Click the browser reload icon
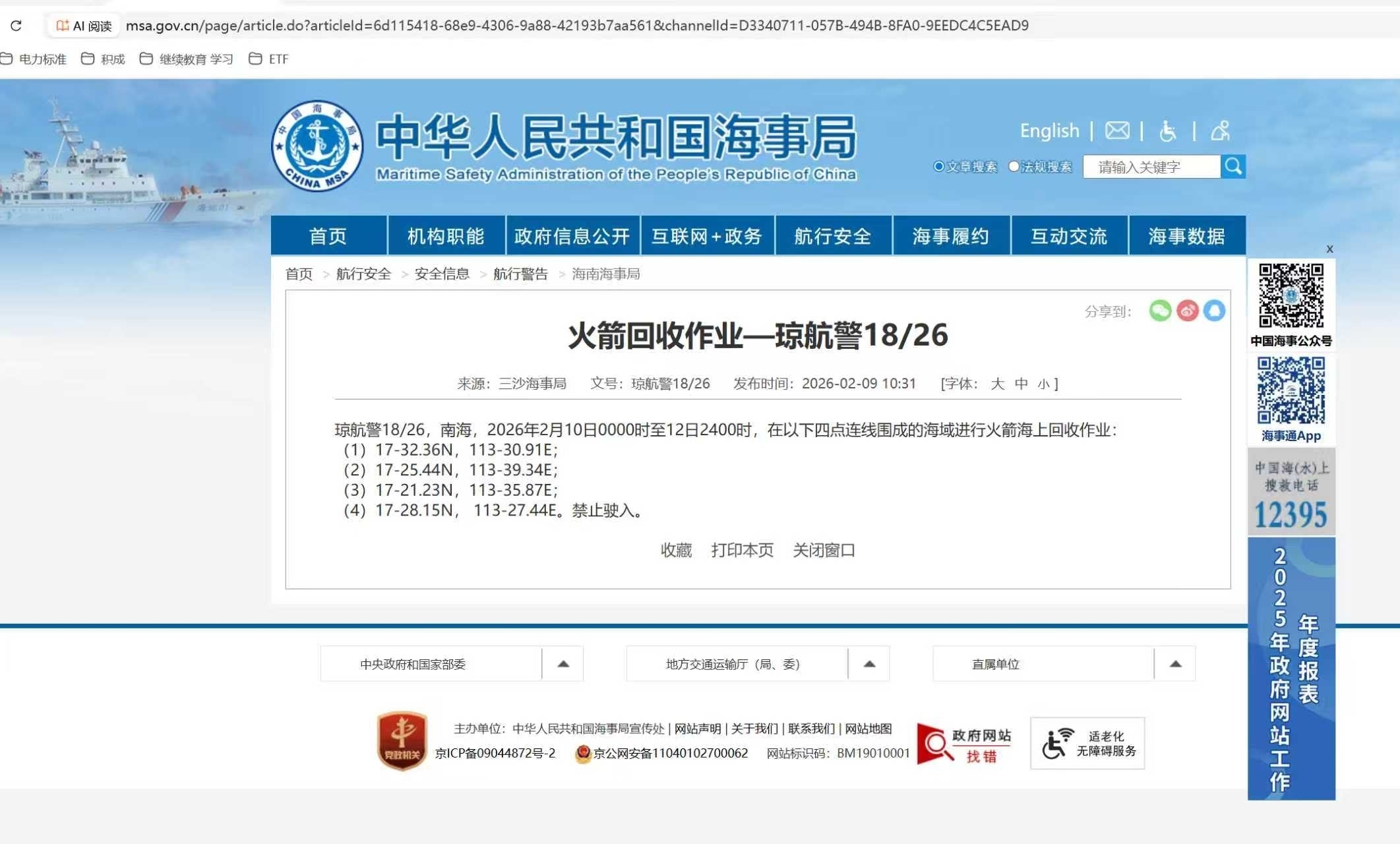1400x844 pixels. 16,26
